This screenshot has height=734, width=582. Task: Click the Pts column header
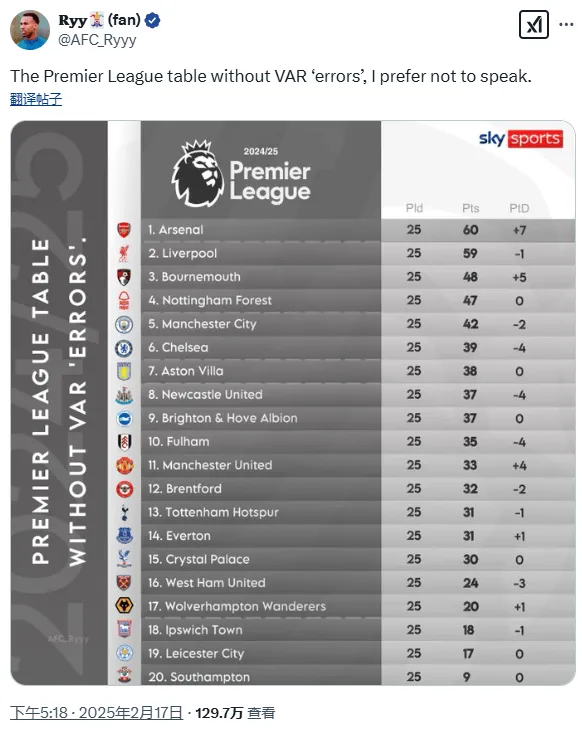471,208
